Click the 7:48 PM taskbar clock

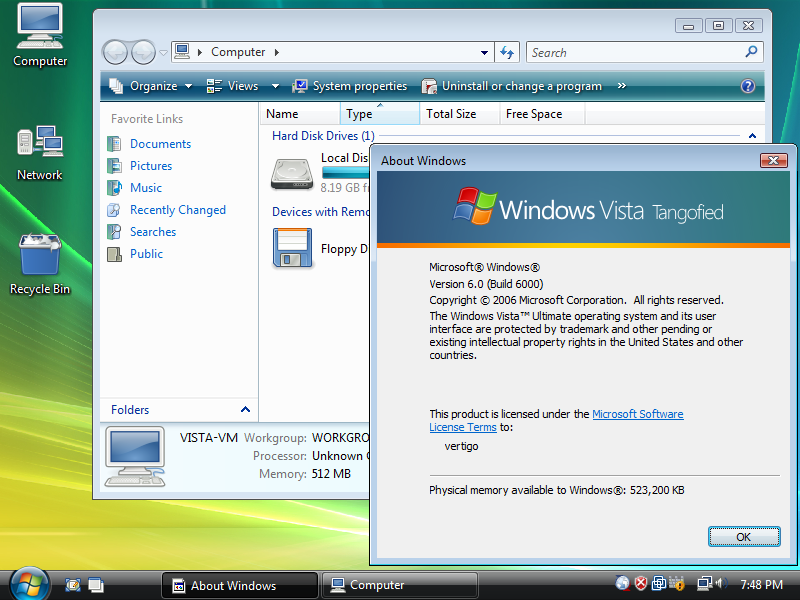[761, 584]
